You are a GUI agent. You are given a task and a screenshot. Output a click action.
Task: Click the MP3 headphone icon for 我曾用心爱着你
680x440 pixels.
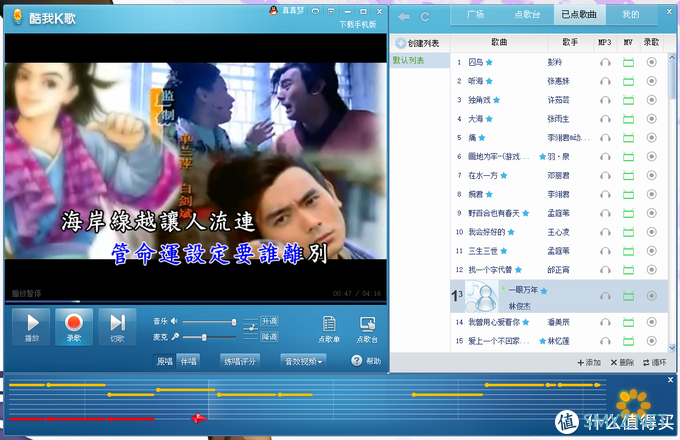pos(605,322)
